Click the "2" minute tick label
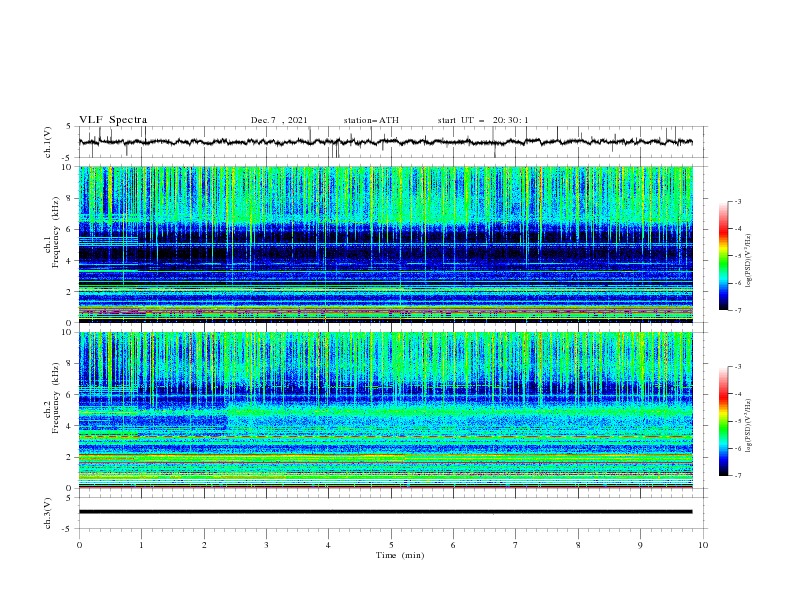 pos(204,545)
